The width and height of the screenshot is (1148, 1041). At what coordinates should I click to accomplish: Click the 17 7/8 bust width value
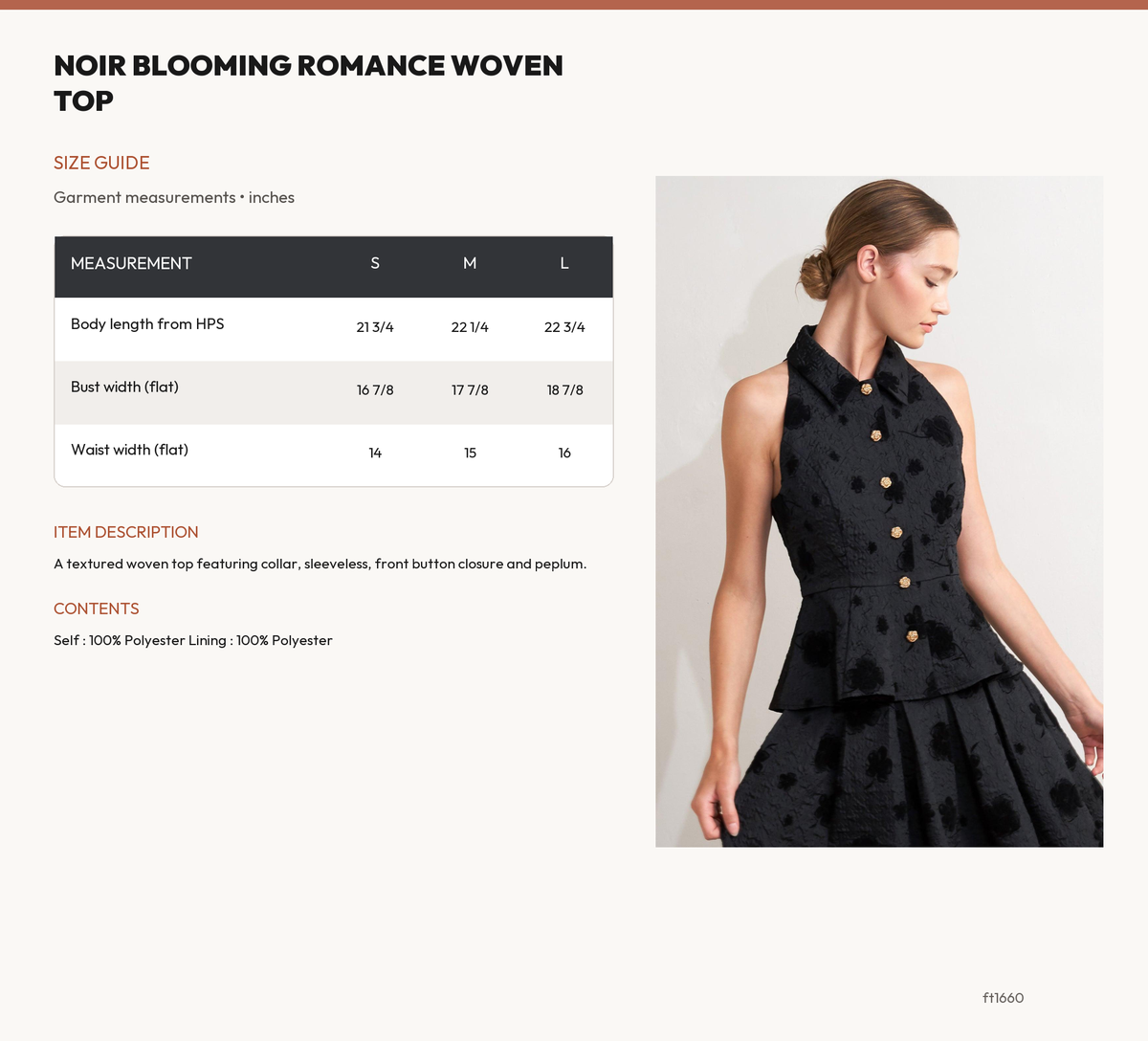[x=470, y=390]
